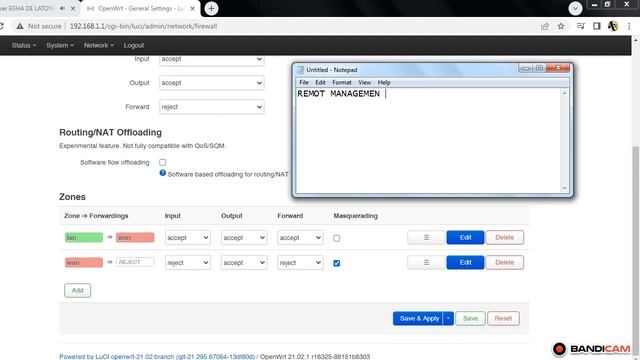Click the lan zone drag handle icon

click(426, 238)
